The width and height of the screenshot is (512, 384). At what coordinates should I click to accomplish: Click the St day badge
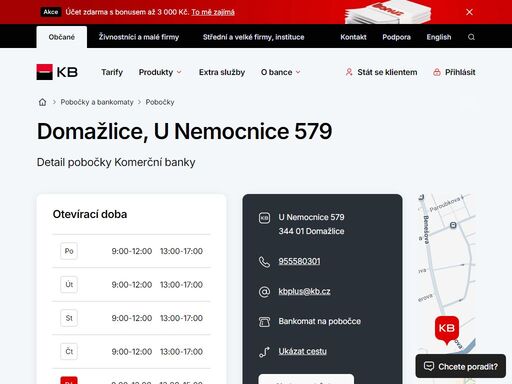pyautogui.click(x=69, y=318)
